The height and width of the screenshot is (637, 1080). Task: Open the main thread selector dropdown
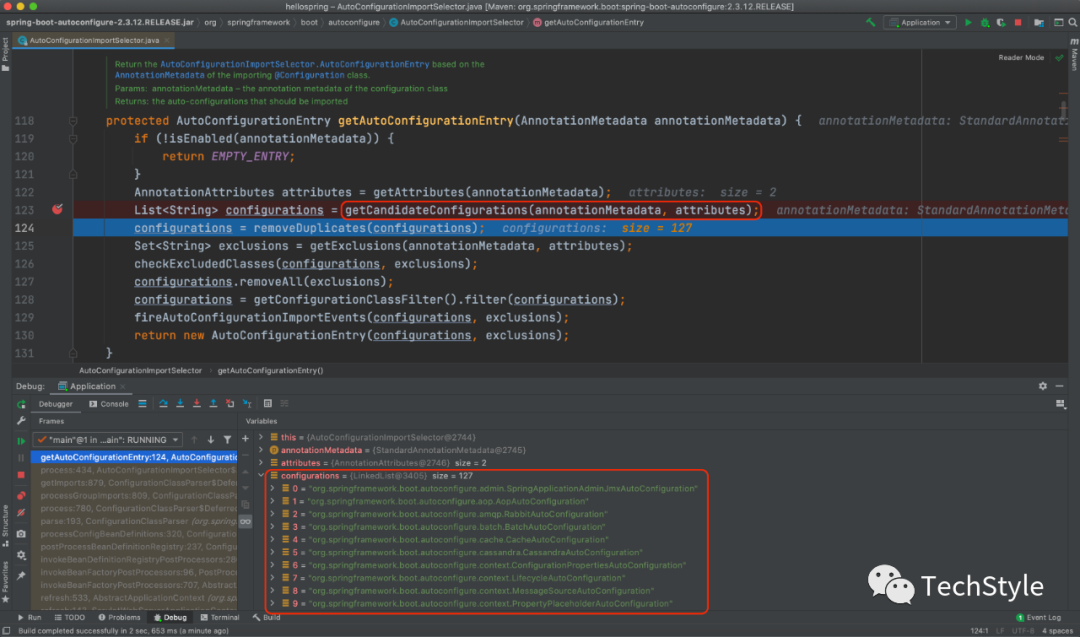(107, 439)
